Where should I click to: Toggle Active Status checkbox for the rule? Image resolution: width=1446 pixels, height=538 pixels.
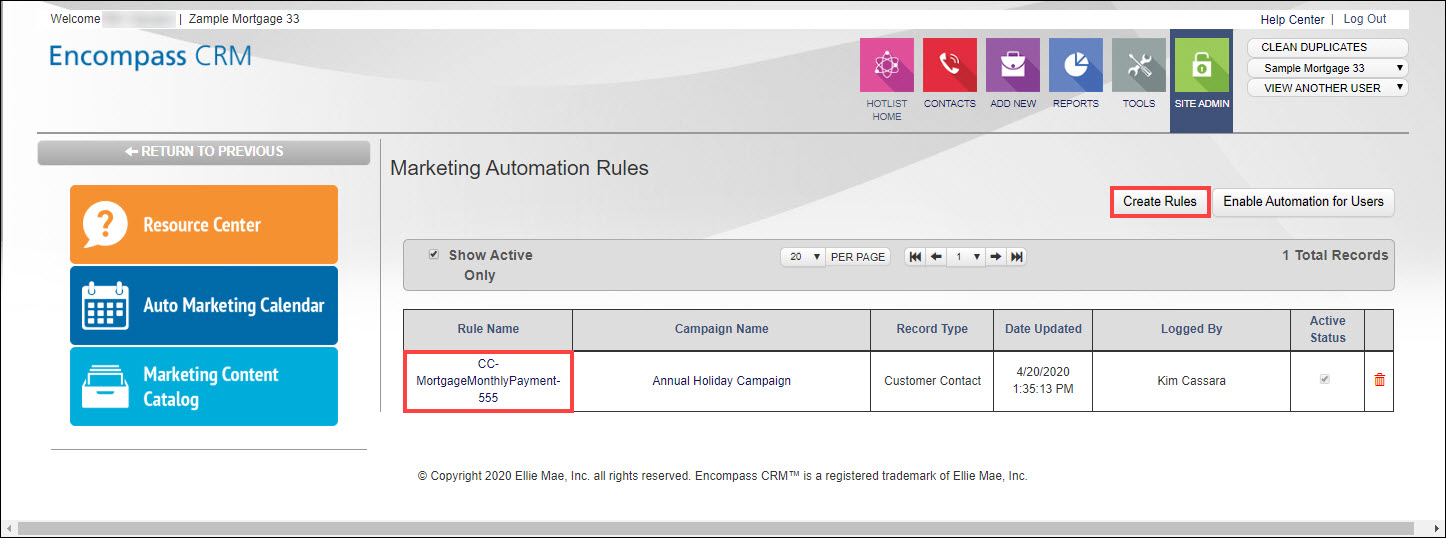click(x=1326, y=380)
